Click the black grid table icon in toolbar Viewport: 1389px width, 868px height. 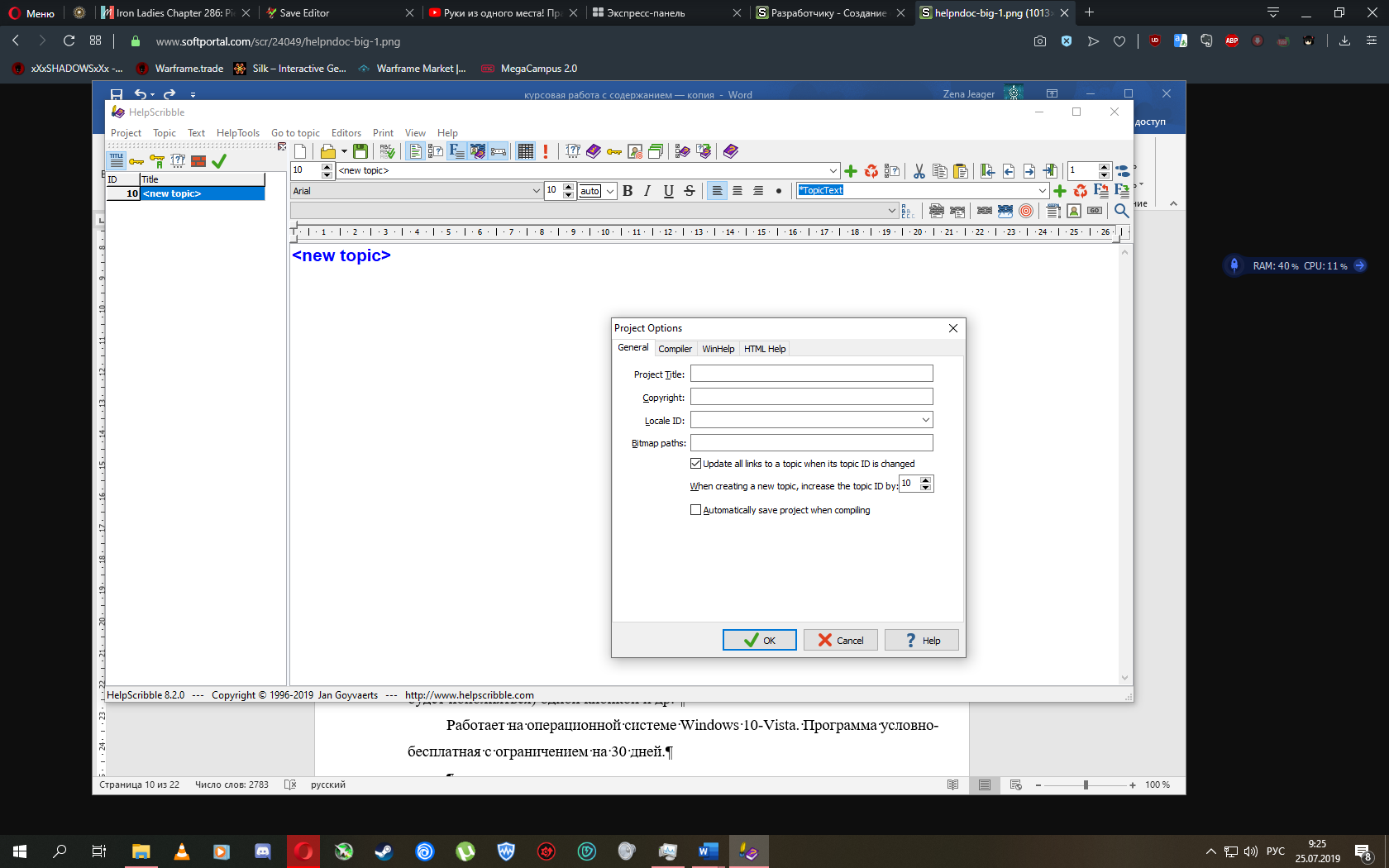pyautogui.click(x=525, y=151)
